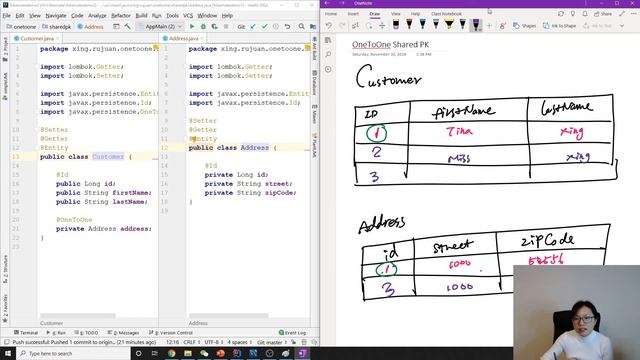The width and height of the screenshot is (640, 360).
Task: Switch to the Customer.java editor tab
Action: pyautogui.click(x=37, y=38)
